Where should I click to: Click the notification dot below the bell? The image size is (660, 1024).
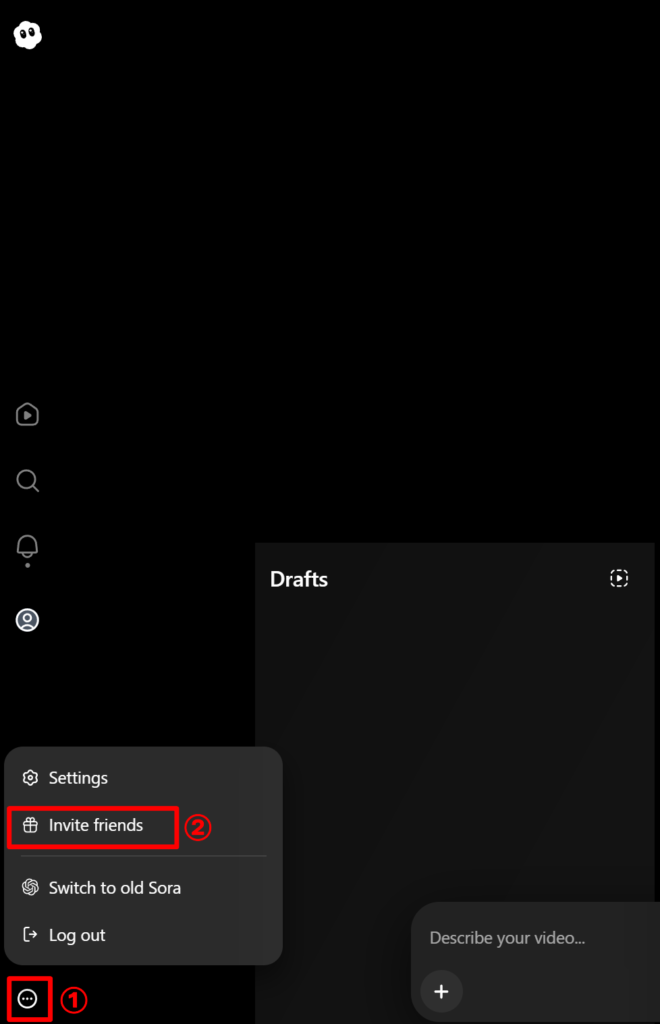tap(27, 565)
